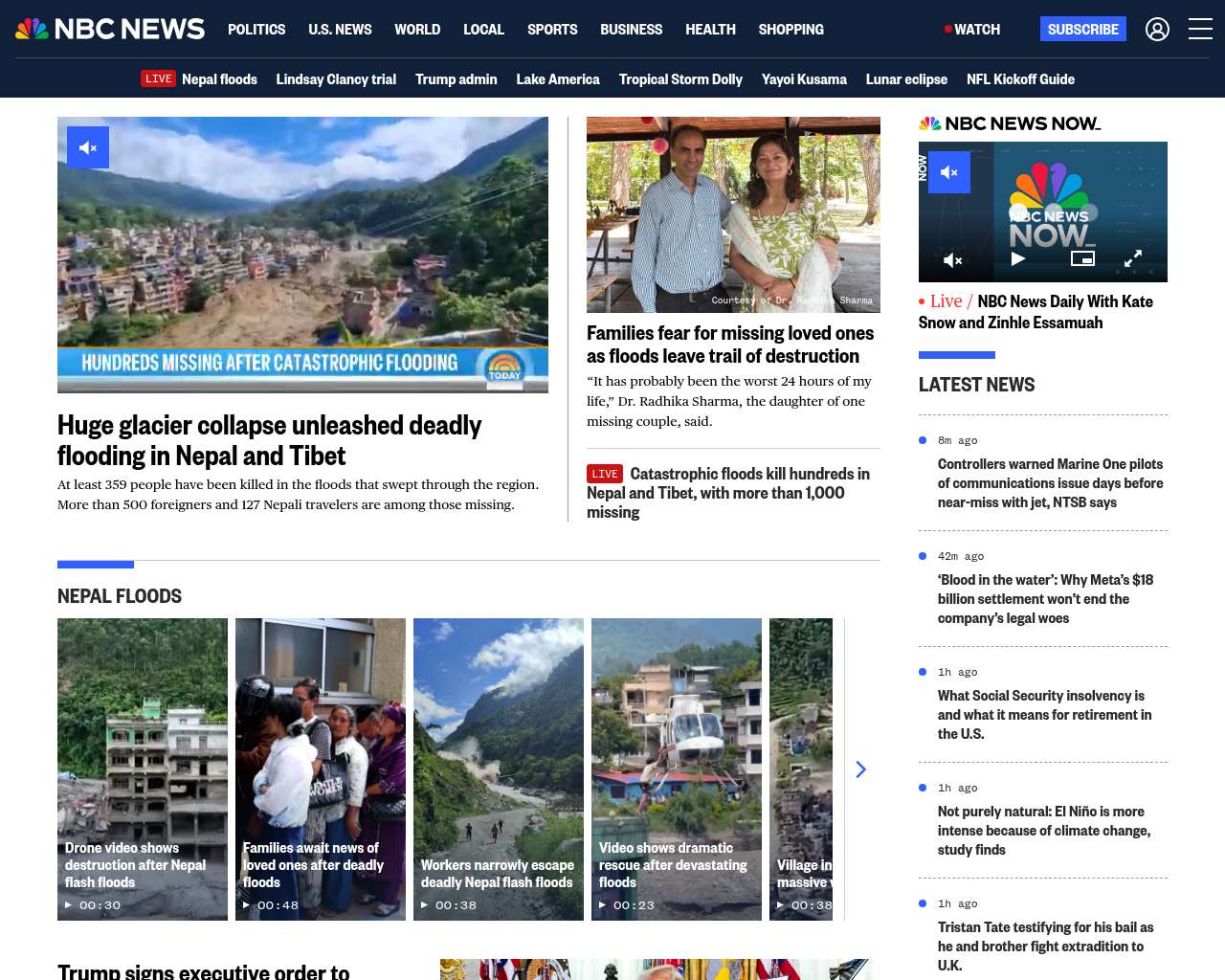This screenshot has height=980, width=1225.
Task: Read 'Blood in the water' Meta settlement story
Action: click(x=1045, y=599)
